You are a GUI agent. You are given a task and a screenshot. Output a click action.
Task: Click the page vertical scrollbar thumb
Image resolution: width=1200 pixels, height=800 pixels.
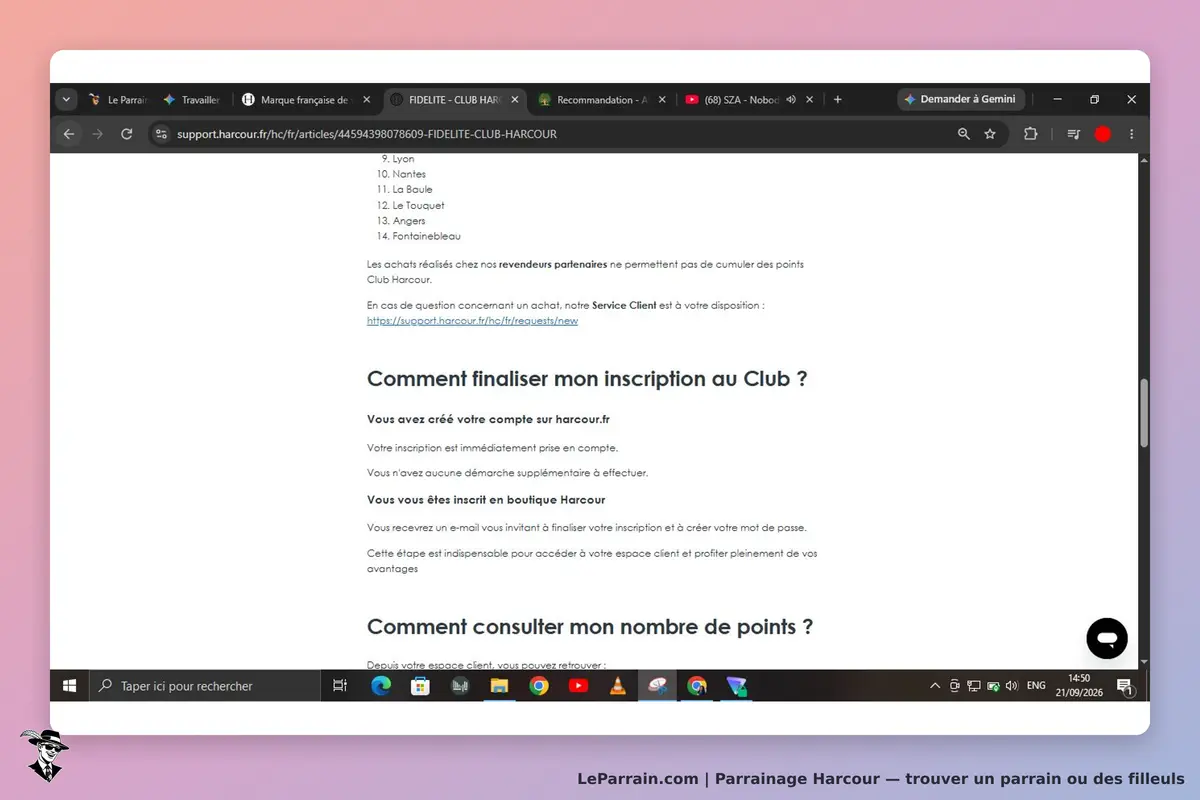[1144, 412]
